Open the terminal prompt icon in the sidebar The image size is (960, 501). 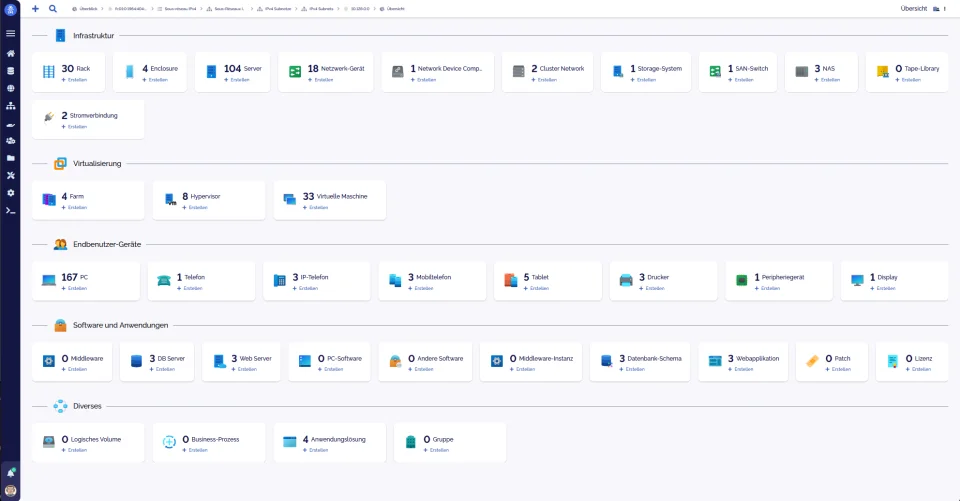[10, 210]
